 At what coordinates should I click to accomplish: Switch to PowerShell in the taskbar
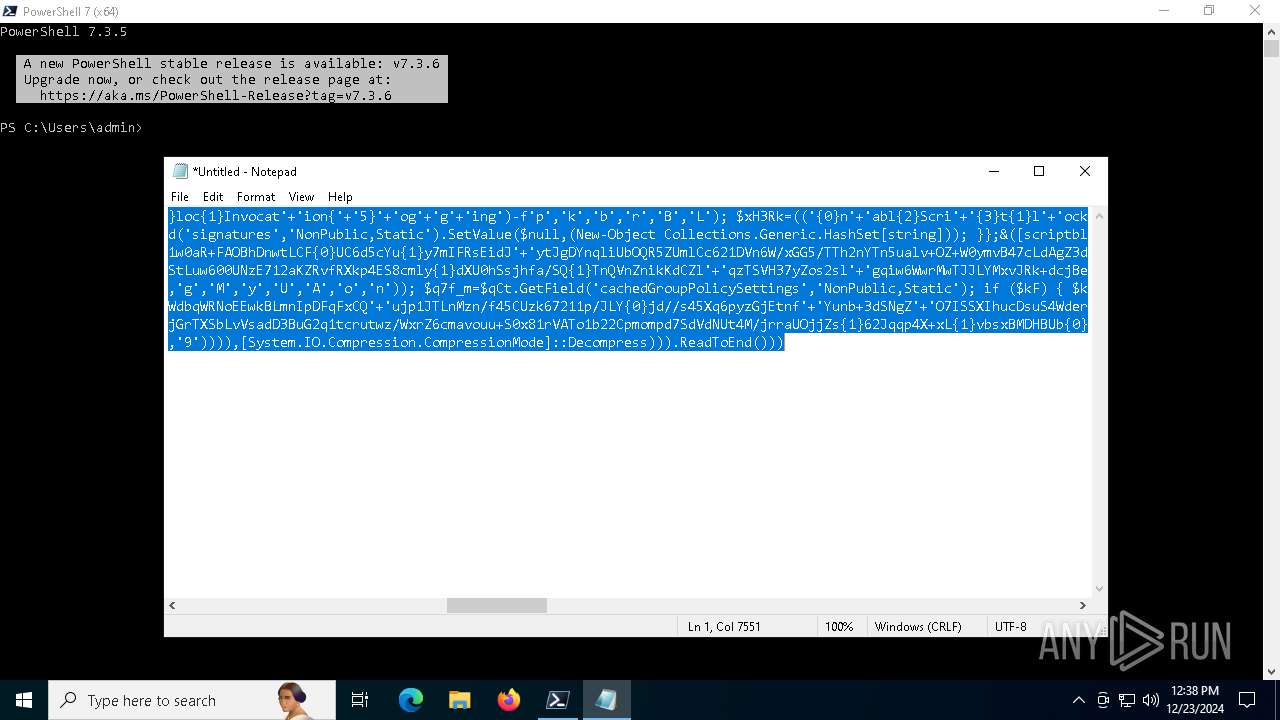click(558, 700)
